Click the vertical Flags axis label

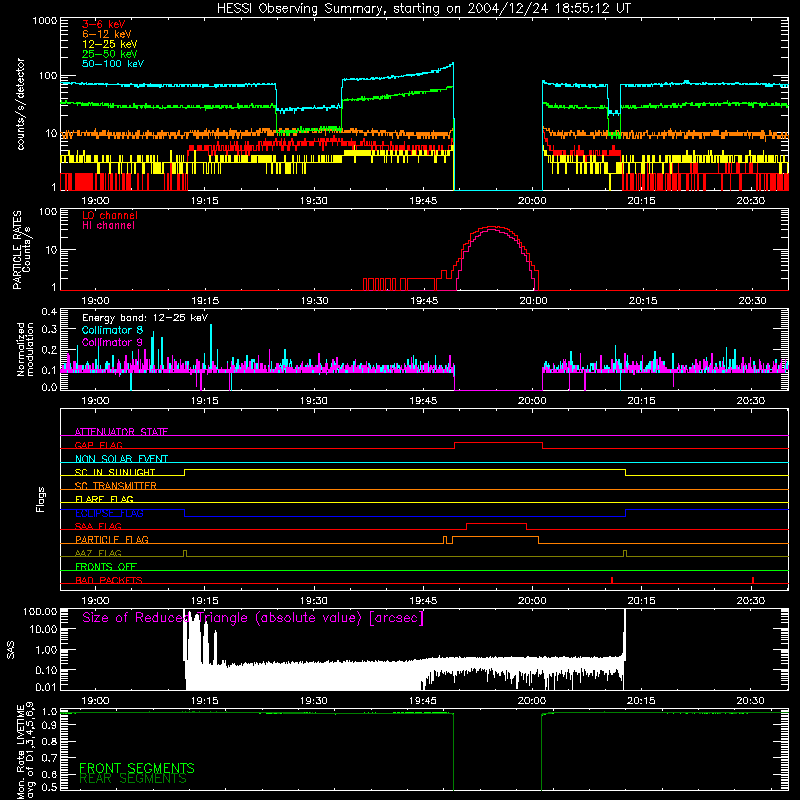tap(41, 499)
